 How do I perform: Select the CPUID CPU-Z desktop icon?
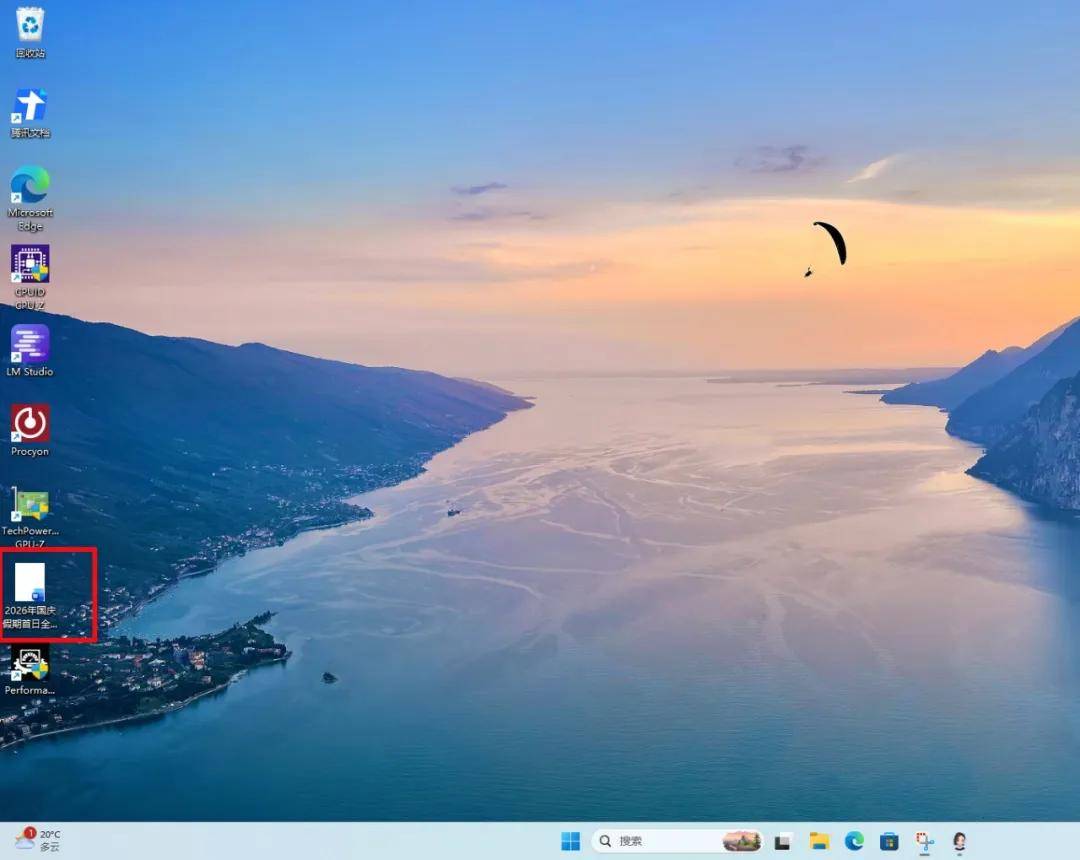pos(30,277)
